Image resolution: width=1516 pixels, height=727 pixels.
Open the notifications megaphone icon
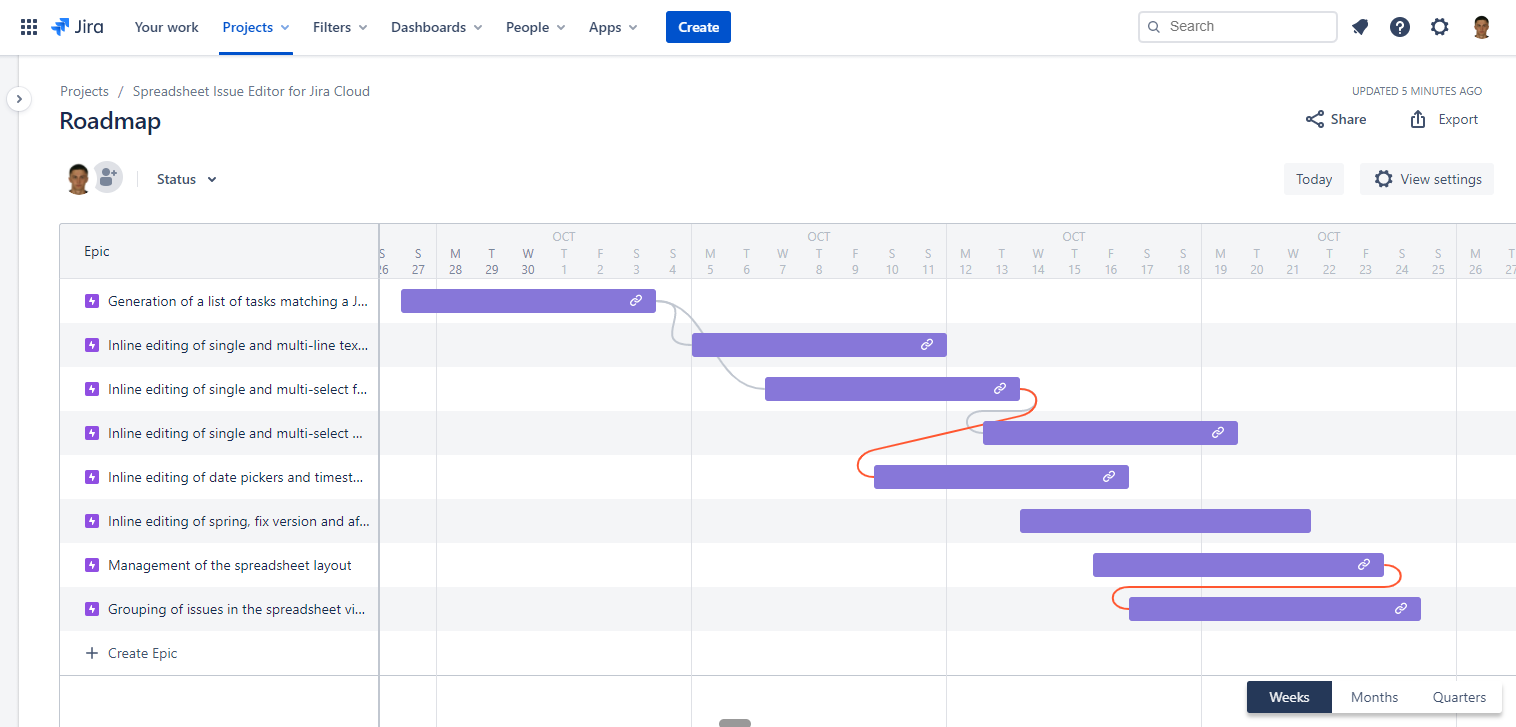pos(1360,27)
